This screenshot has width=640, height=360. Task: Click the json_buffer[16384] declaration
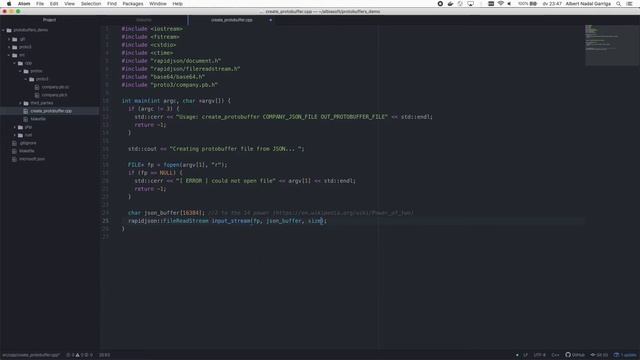[166, 213]
